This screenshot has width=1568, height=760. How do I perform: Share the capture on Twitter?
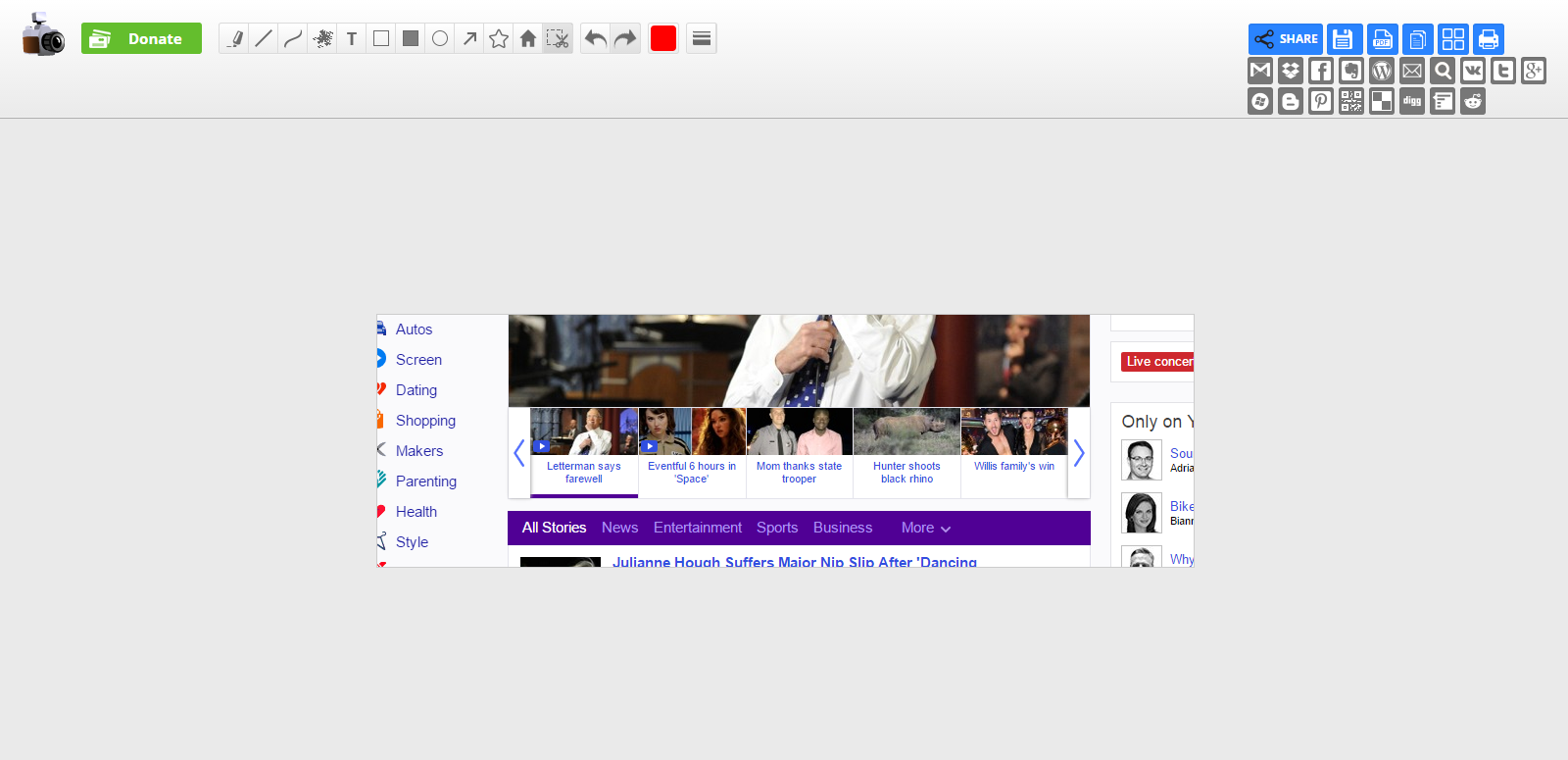point(1503,71)
